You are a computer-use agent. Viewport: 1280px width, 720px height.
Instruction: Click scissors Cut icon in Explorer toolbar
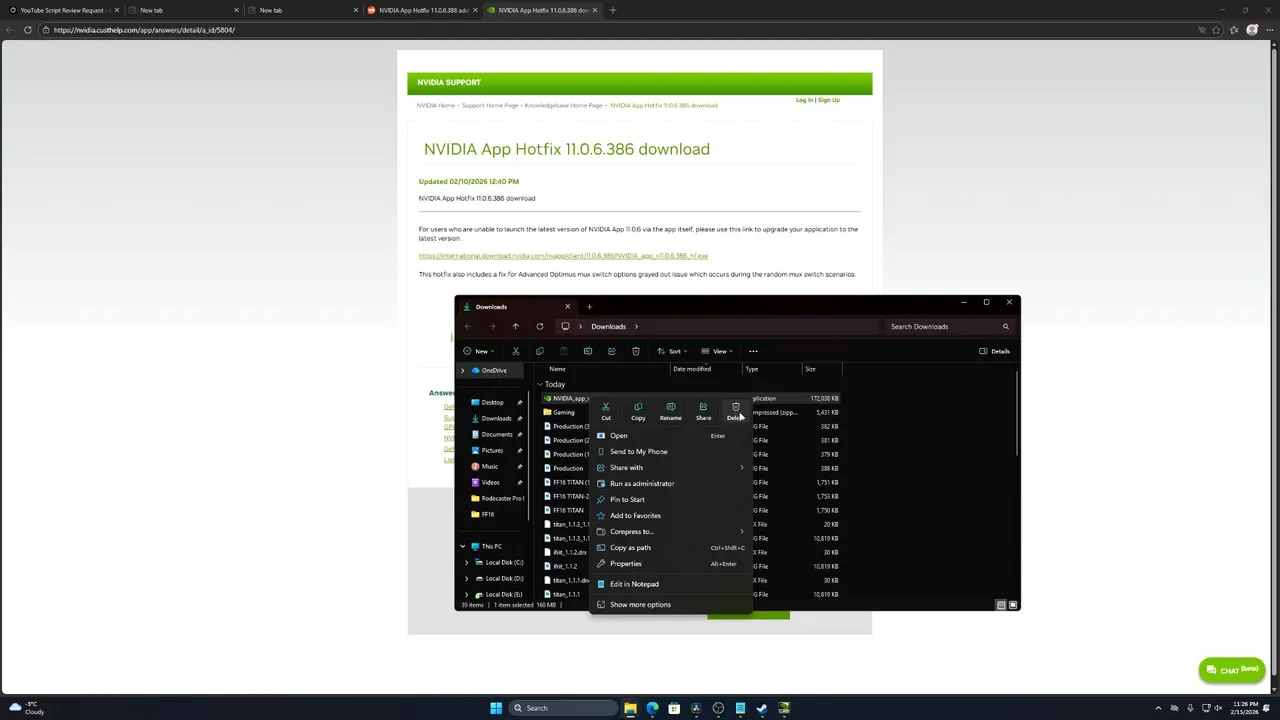[516, 351]
